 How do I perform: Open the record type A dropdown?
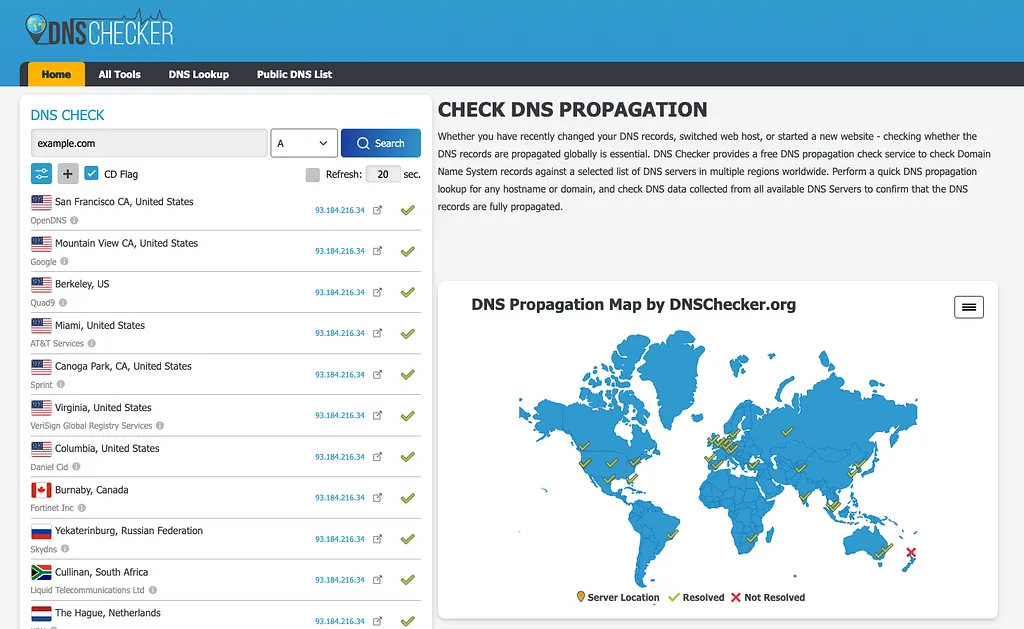tap(304, 143)
